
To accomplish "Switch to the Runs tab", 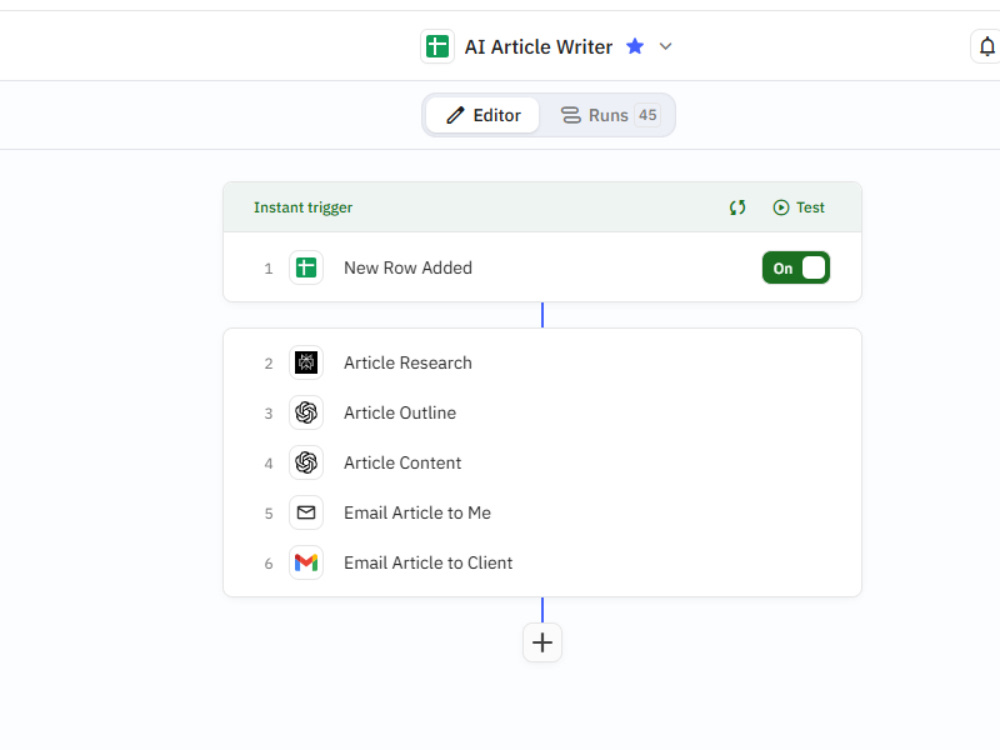I will pos(609,115).
